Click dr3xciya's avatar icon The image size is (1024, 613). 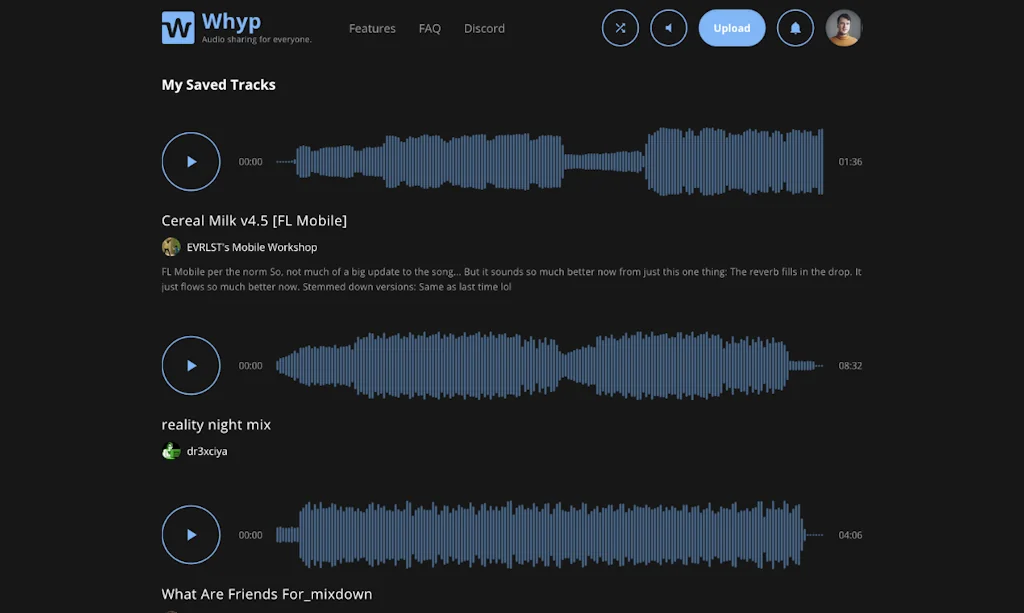[171, 451]
